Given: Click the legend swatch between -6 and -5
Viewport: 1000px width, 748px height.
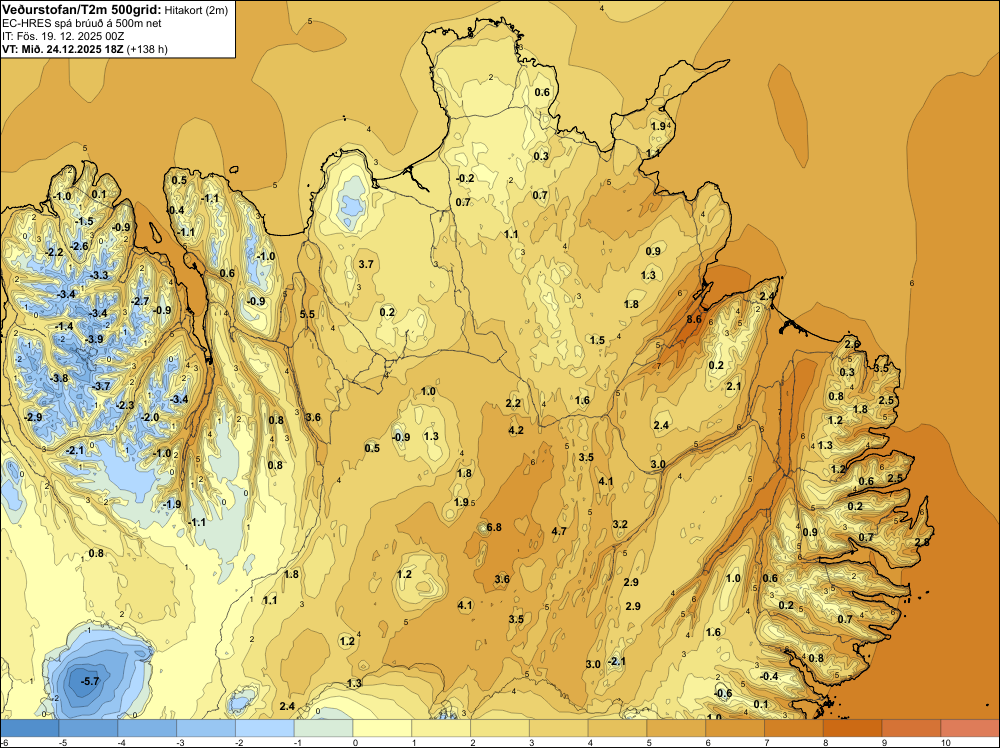Looking at the screenshot, I should point(29,728).
